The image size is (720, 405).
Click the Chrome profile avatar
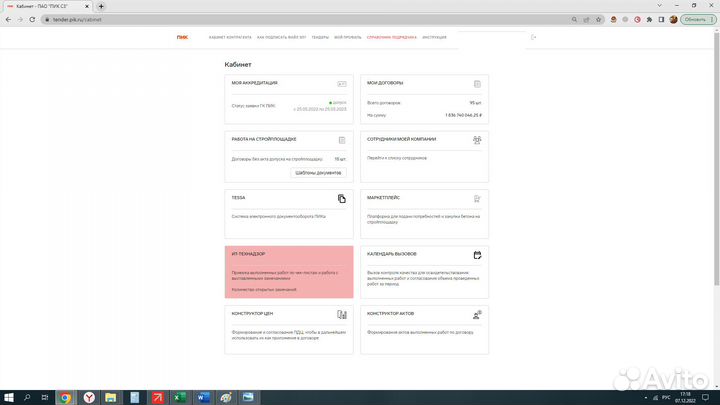pos(673,20)
